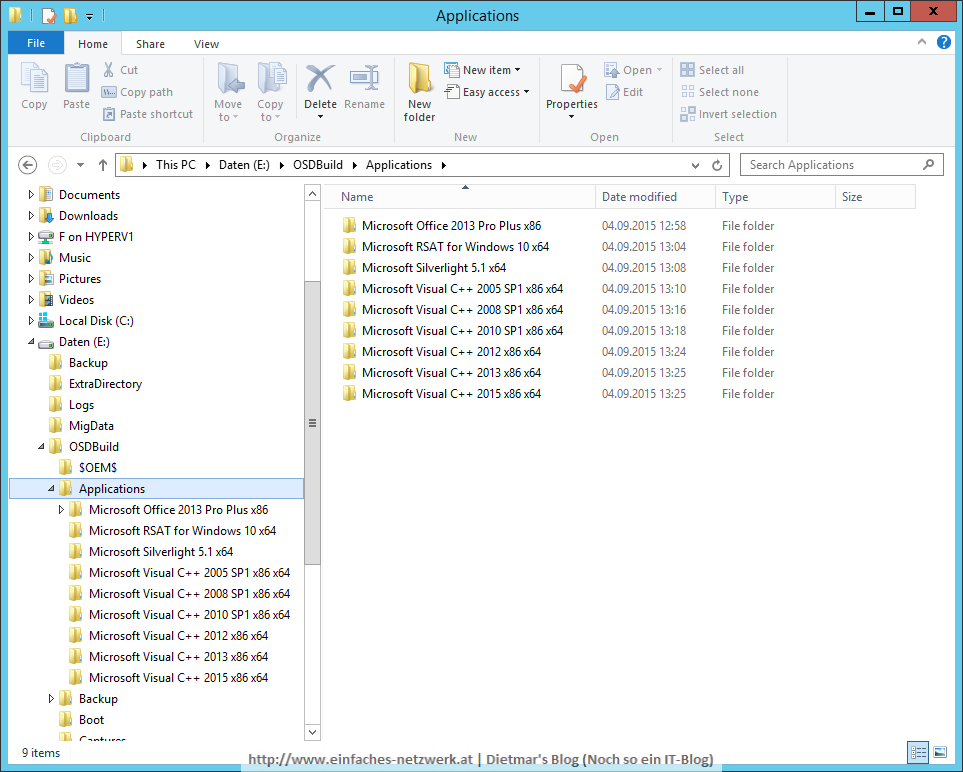This screenshot has width=963, height=772.
Task: Collapse the Daten (E:) tree node
Action: click(31, 341)
